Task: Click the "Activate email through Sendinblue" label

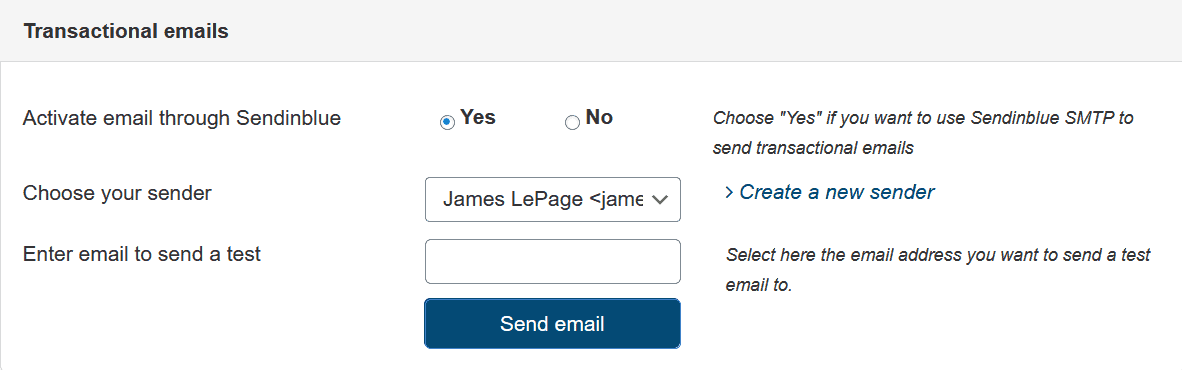Action: (x=182, y=118)
